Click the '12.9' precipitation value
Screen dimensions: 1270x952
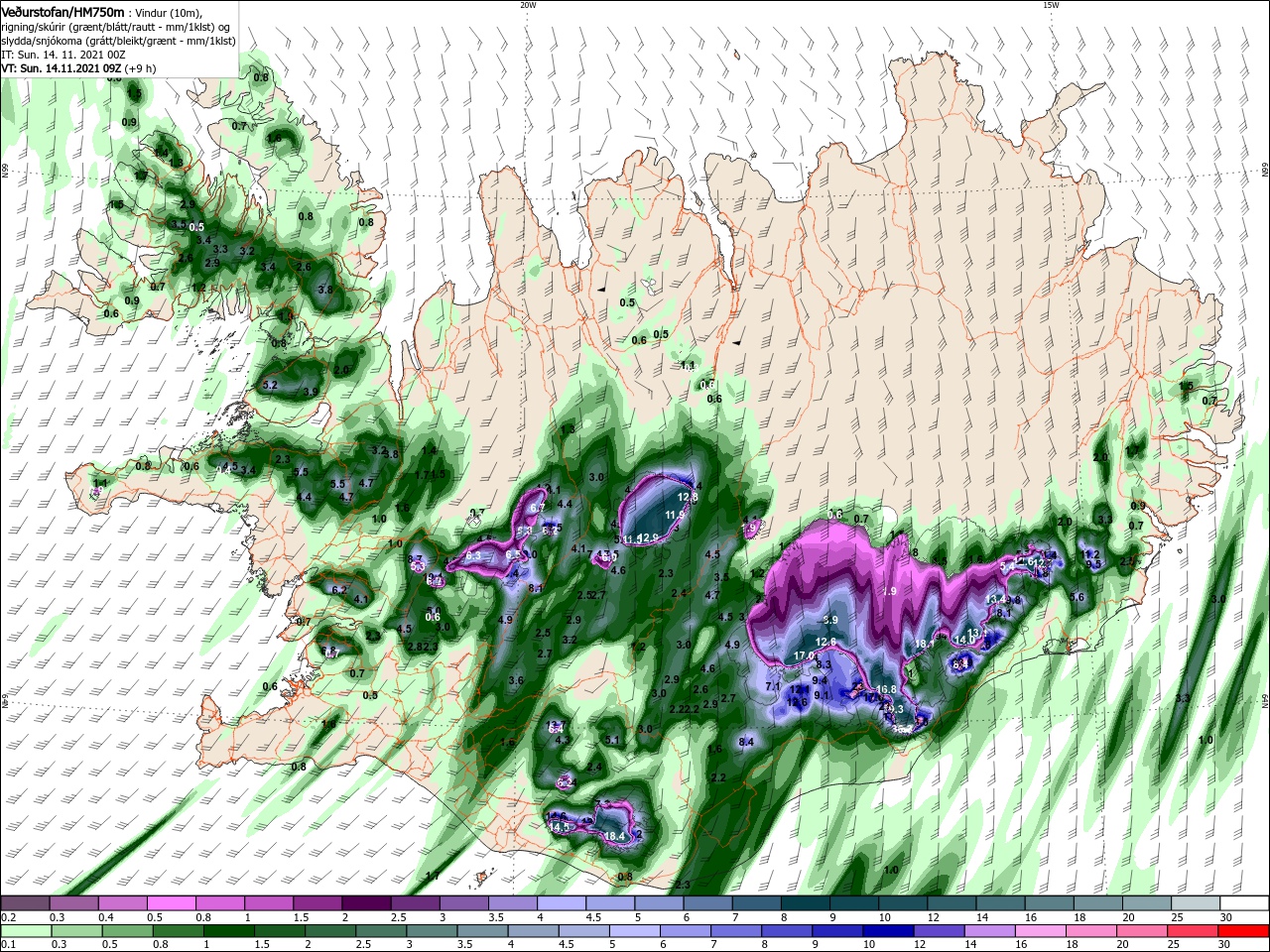[648, 537]
